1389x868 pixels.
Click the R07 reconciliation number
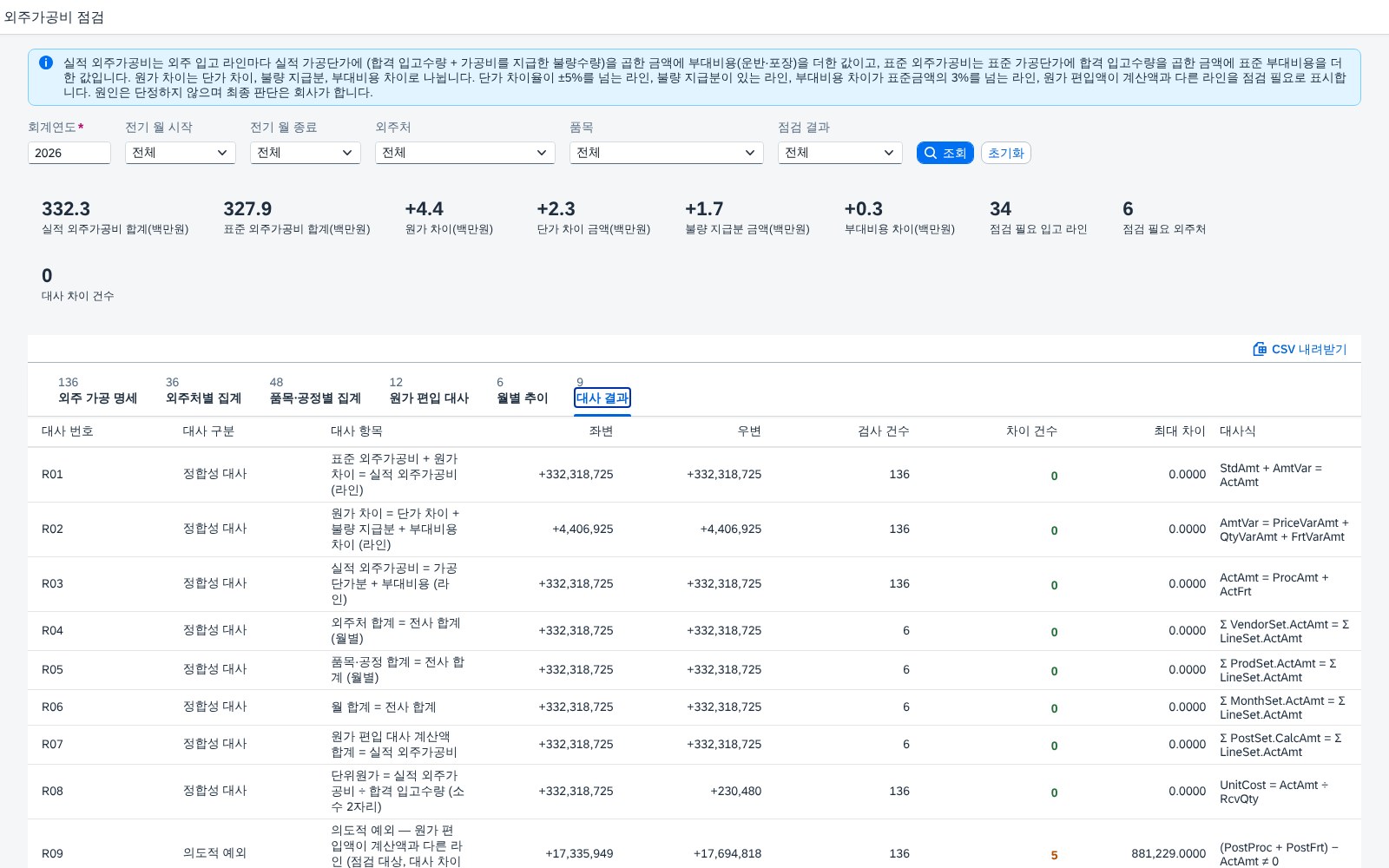tap(52, 745)
